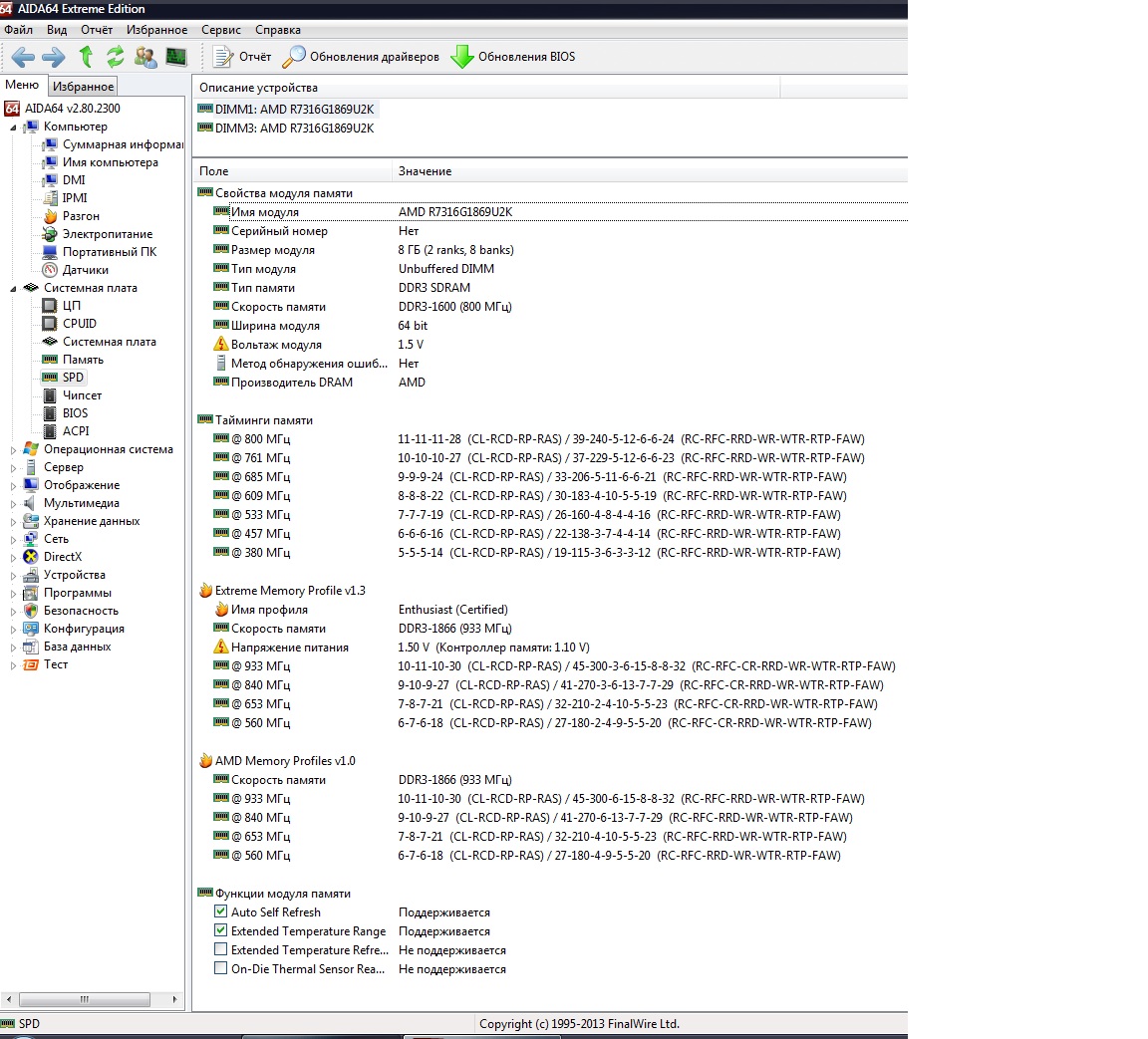Open the Справка menu
The width and height of the screenshot is (1148, 1039).
(277, 30)
